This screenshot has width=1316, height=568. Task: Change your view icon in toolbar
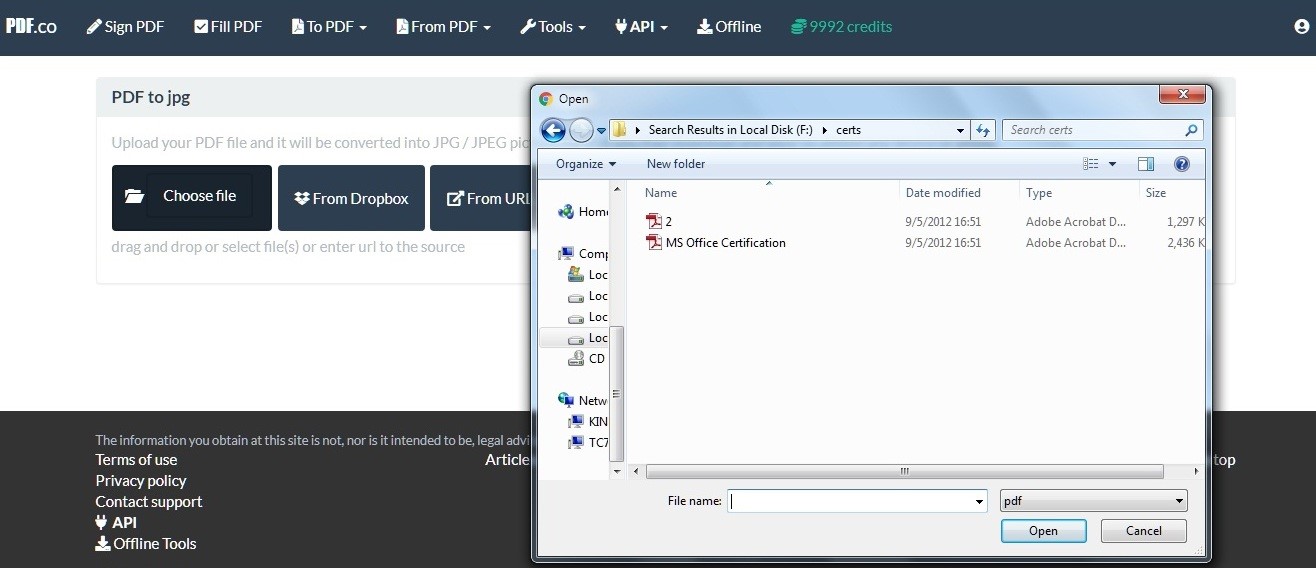coord(1091,164)
